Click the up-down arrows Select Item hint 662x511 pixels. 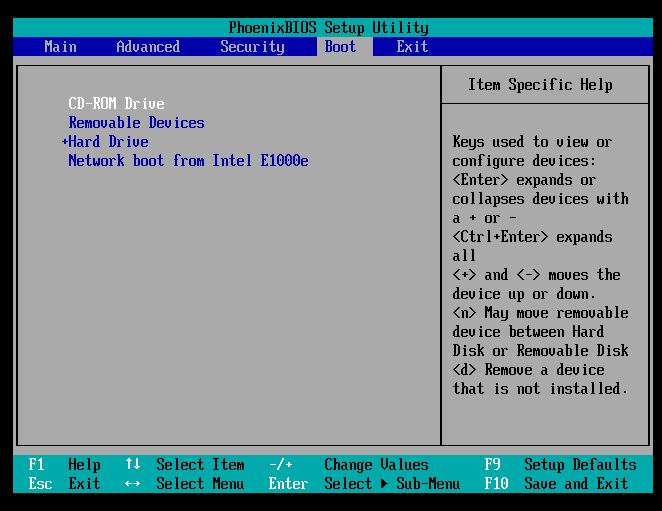(185, 465)
